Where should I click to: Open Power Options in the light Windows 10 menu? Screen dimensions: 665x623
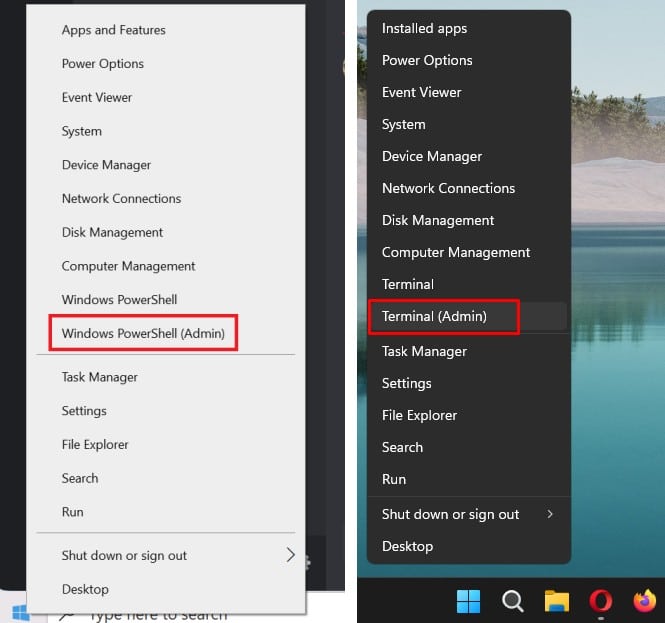166,64
